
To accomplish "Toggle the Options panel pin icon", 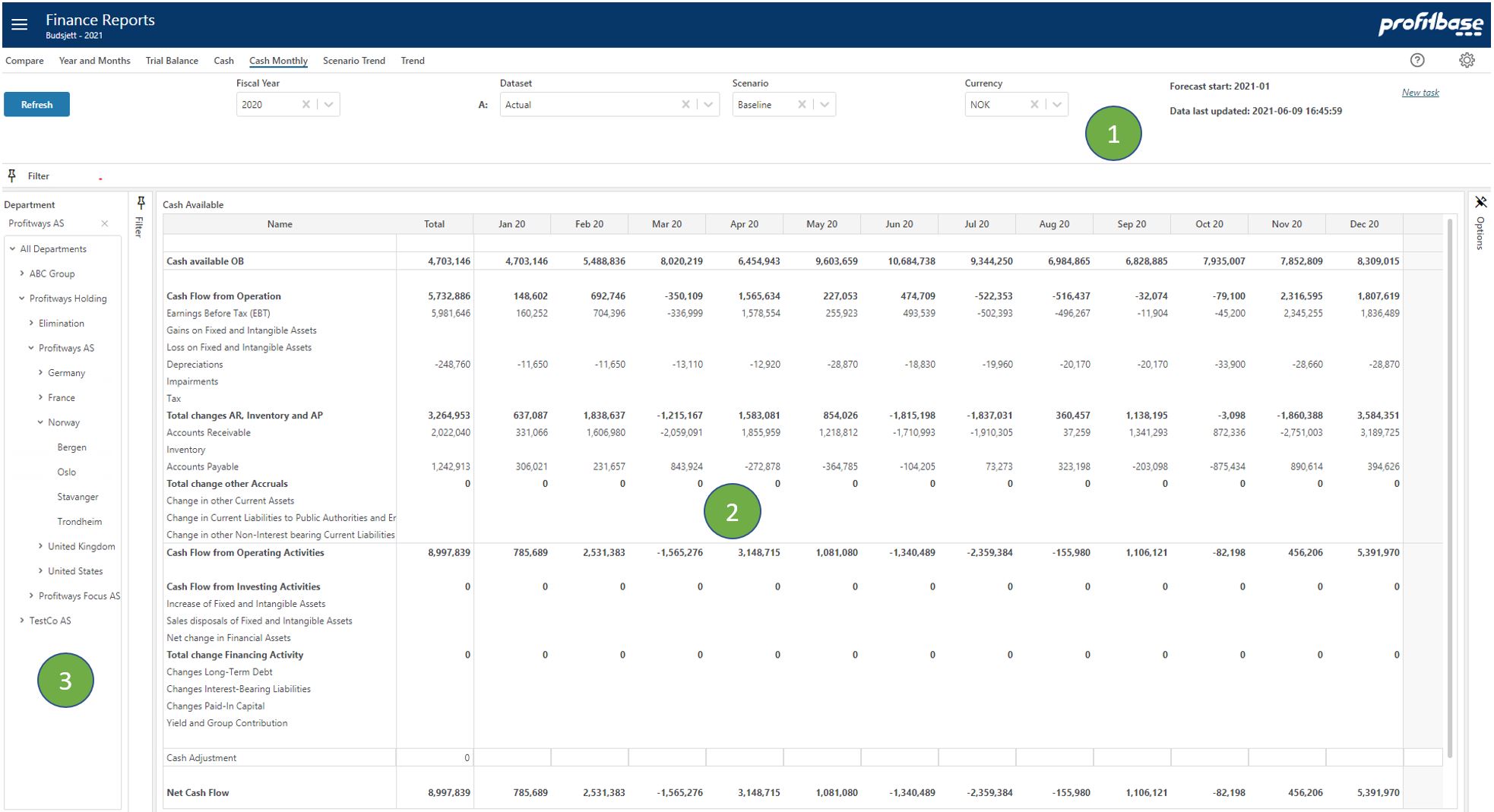I will tap(1480, 202).
